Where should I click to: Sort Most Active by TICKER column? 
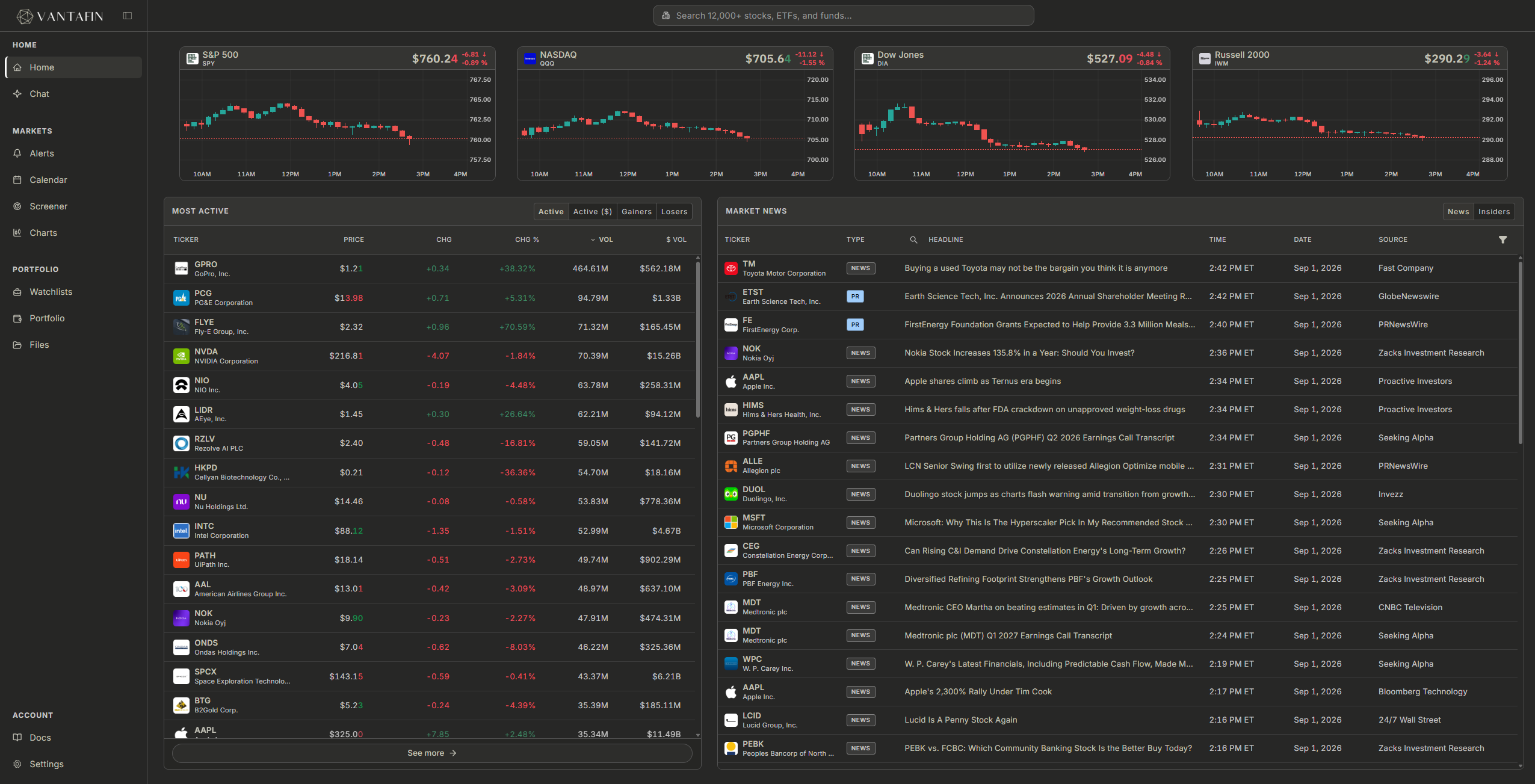[186, 239]
